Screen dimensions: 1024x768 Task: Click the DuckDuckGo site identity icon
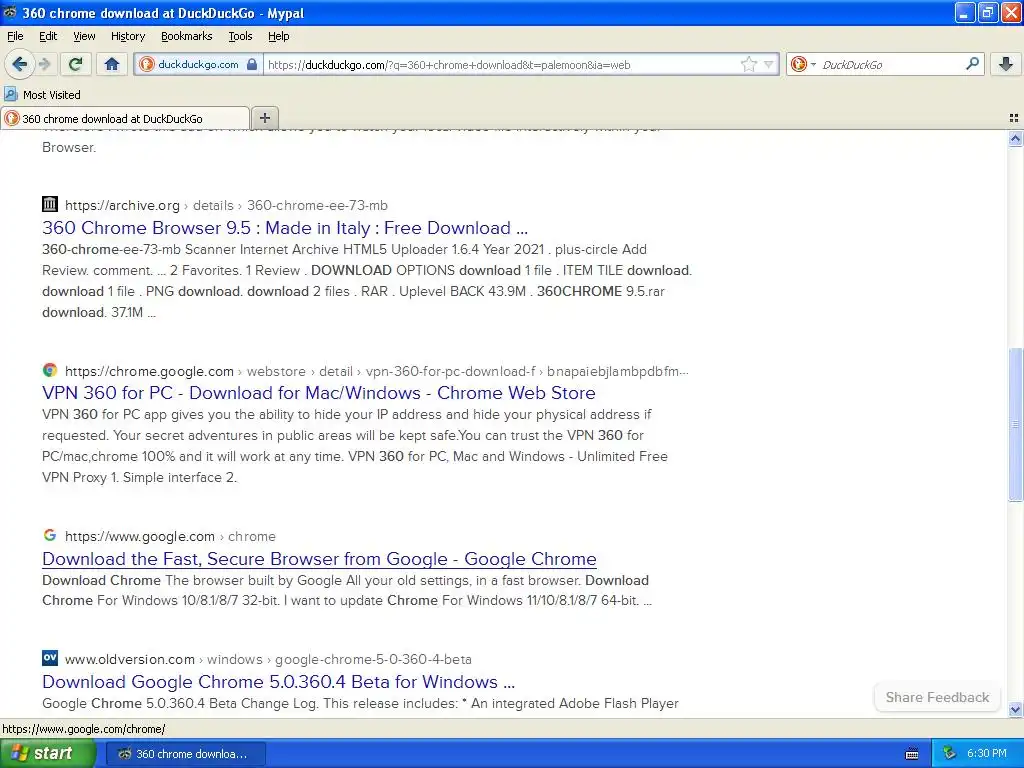coord(147,64)
